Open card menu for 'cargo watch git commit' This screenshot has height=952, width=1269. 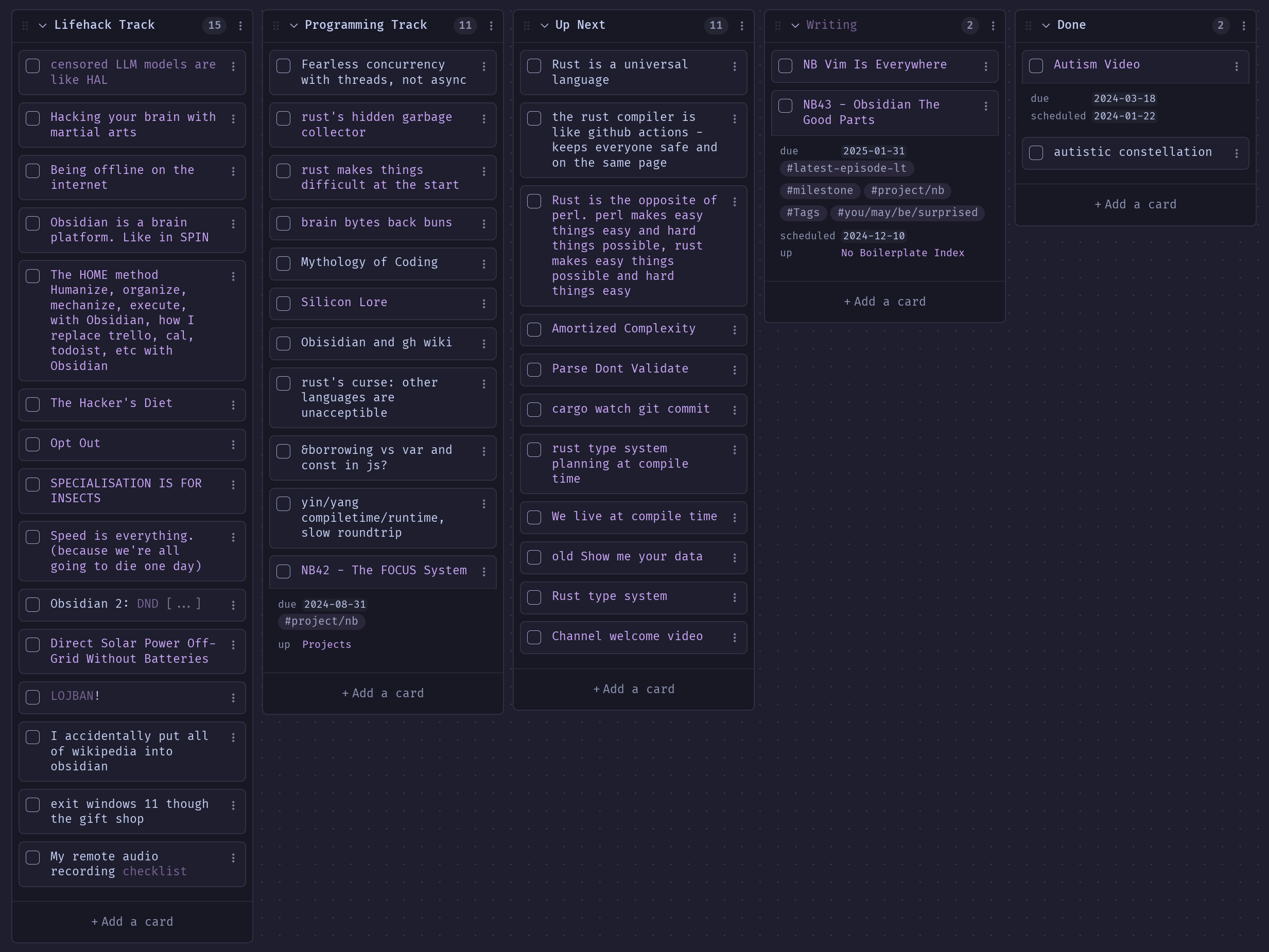pos(735,411)
